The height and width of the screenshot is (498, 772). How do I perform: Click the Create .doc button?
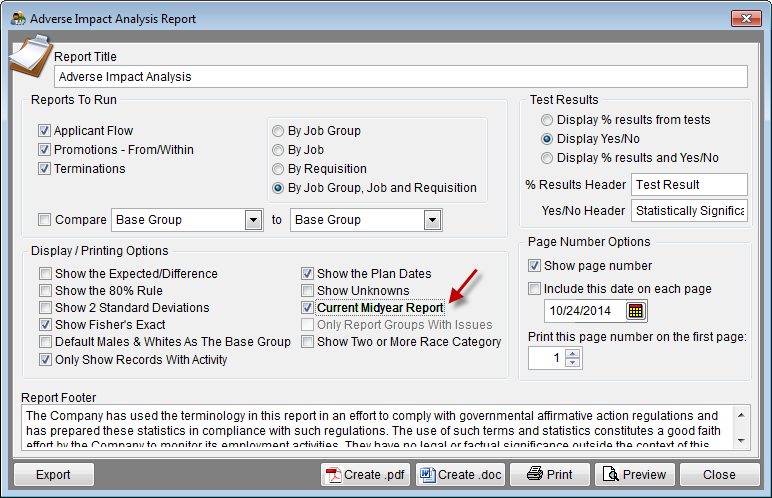tap(460, 474)
